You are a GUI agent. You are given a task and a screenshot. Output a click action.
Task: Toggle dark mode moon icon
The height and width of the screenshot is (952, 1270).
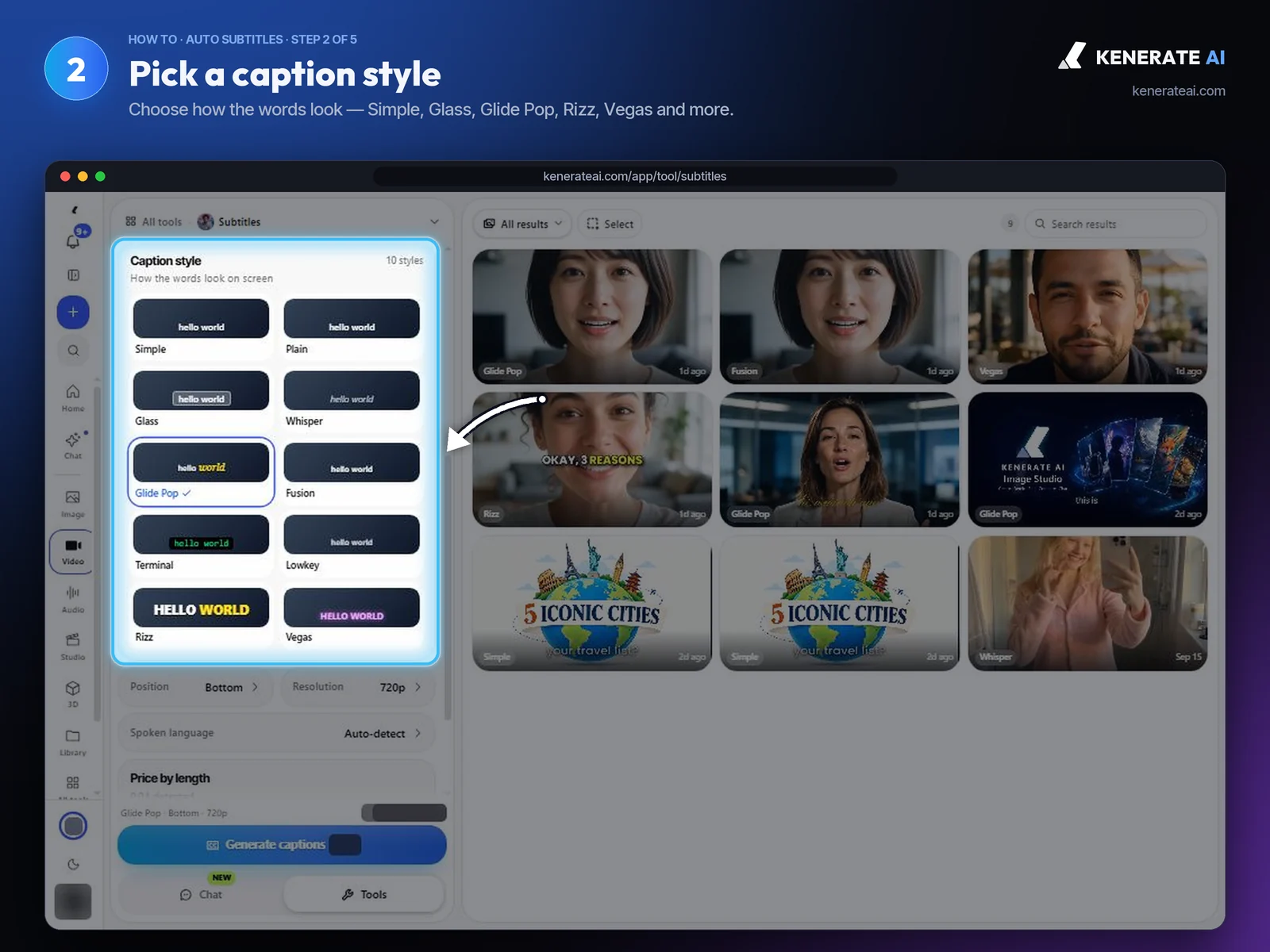73,865
